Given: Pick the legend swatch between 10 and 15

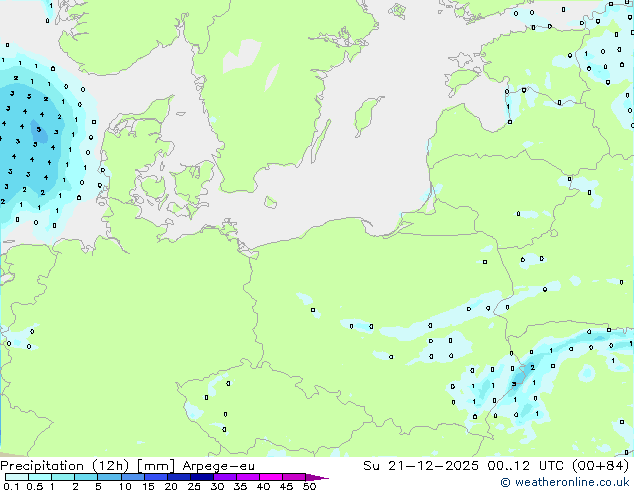Looking at the screenshot, I should click(132, 477).
